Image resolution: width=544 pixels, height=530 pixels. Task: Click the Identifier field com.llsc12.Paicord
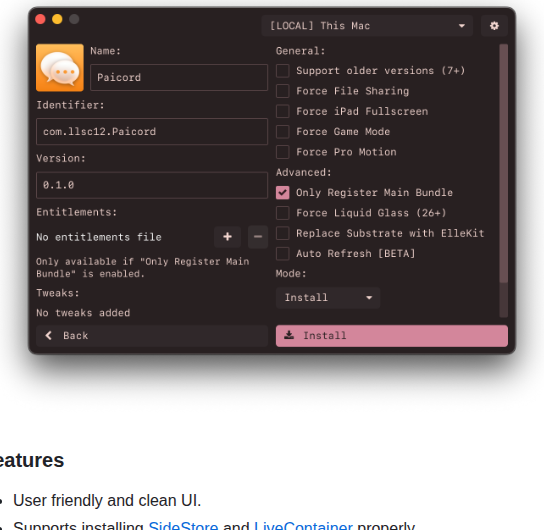(x=152, y=131)
